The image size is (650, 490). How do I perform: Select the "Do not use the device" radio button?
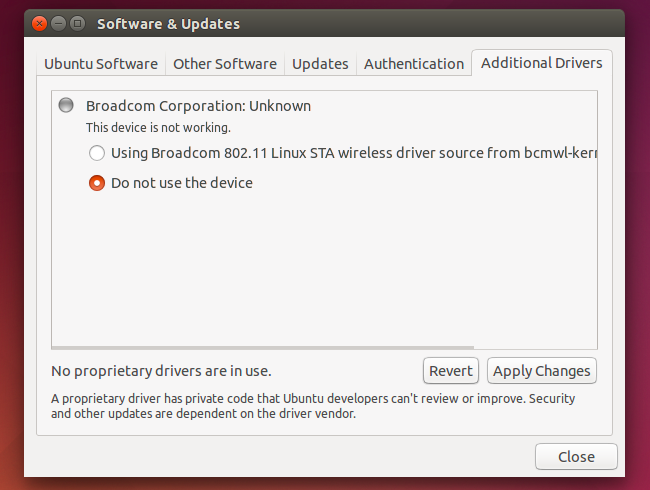coord(97,183)
